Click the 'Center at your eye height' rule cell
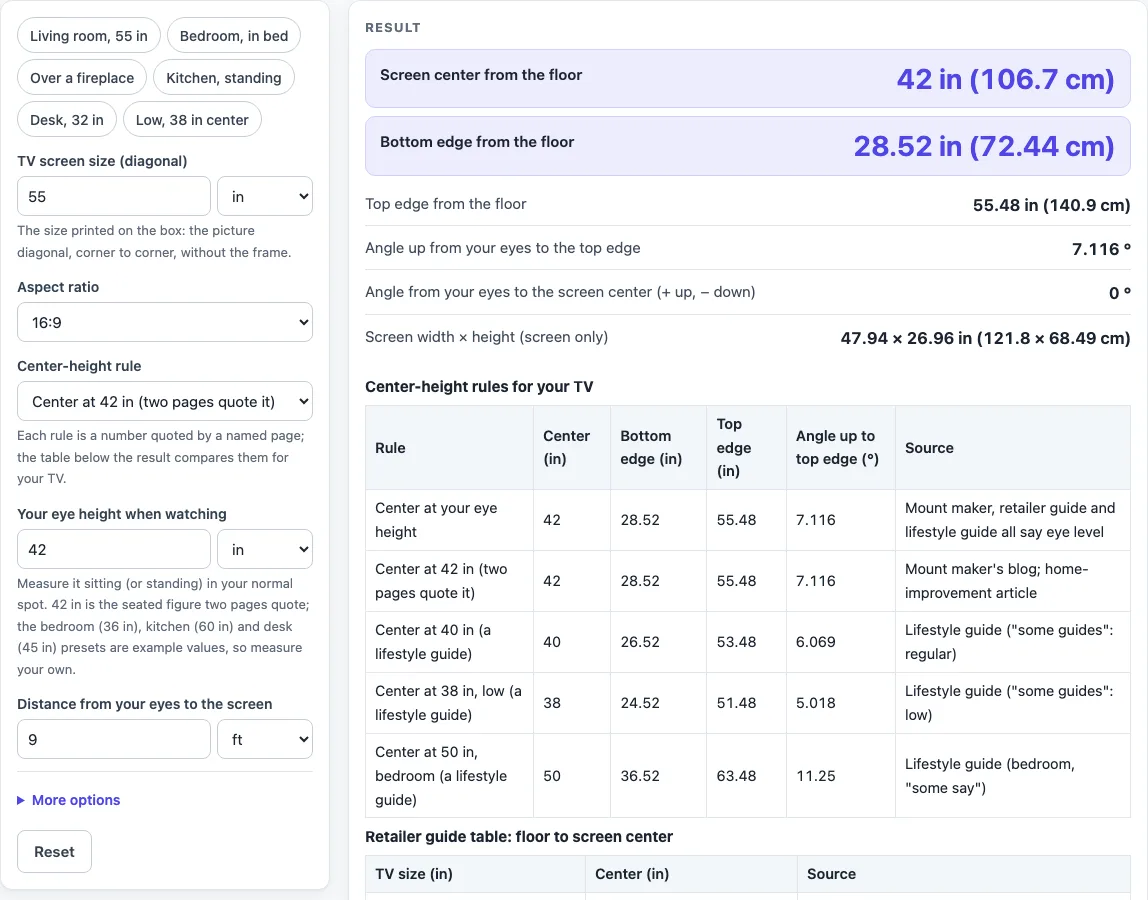Image resolution: width=1148 pixels, height=900 pixels. [x=450, y=520]
